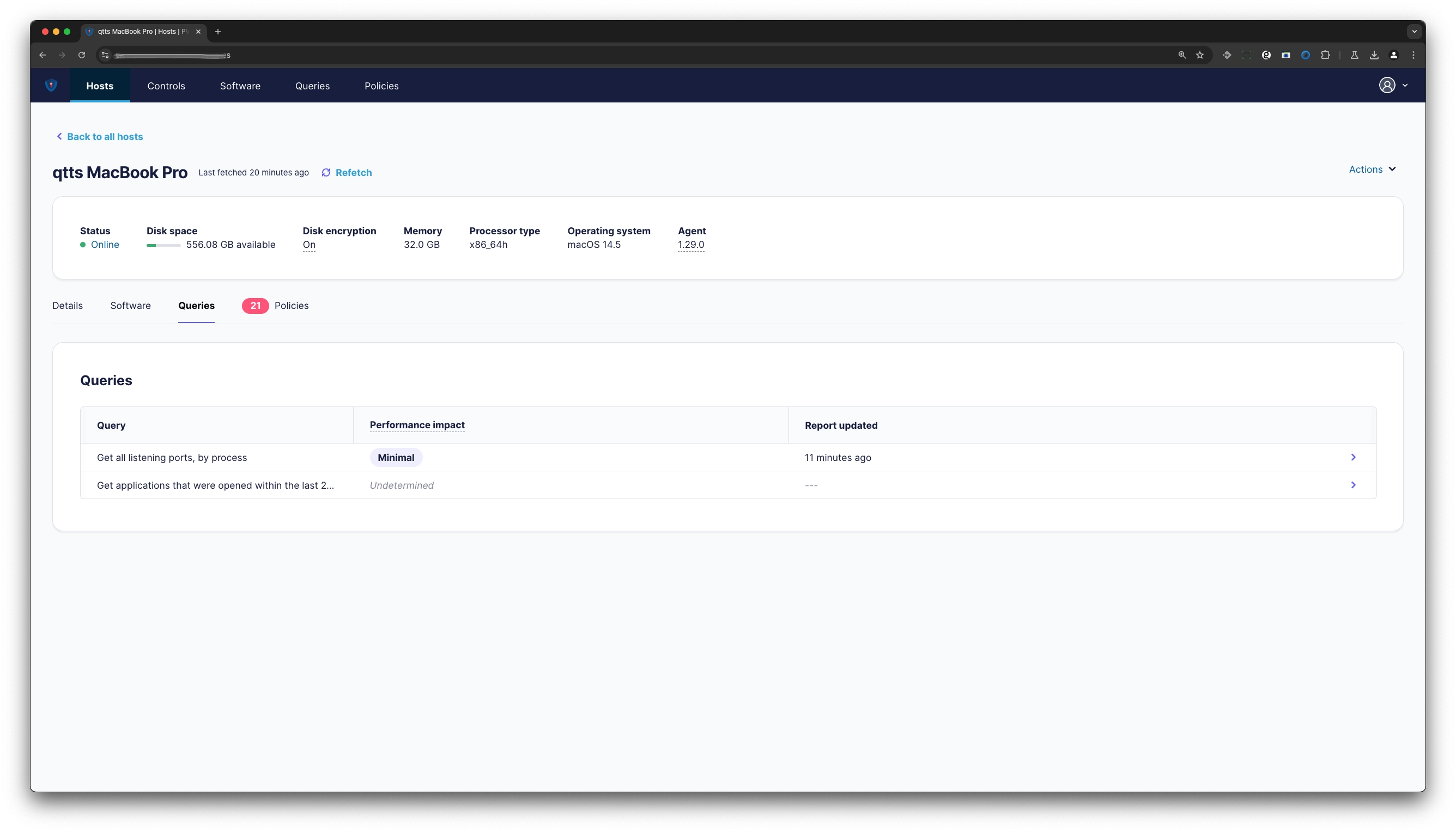
Task: Open the user avatar icon in navigation bar
Action: point(1387,85)
